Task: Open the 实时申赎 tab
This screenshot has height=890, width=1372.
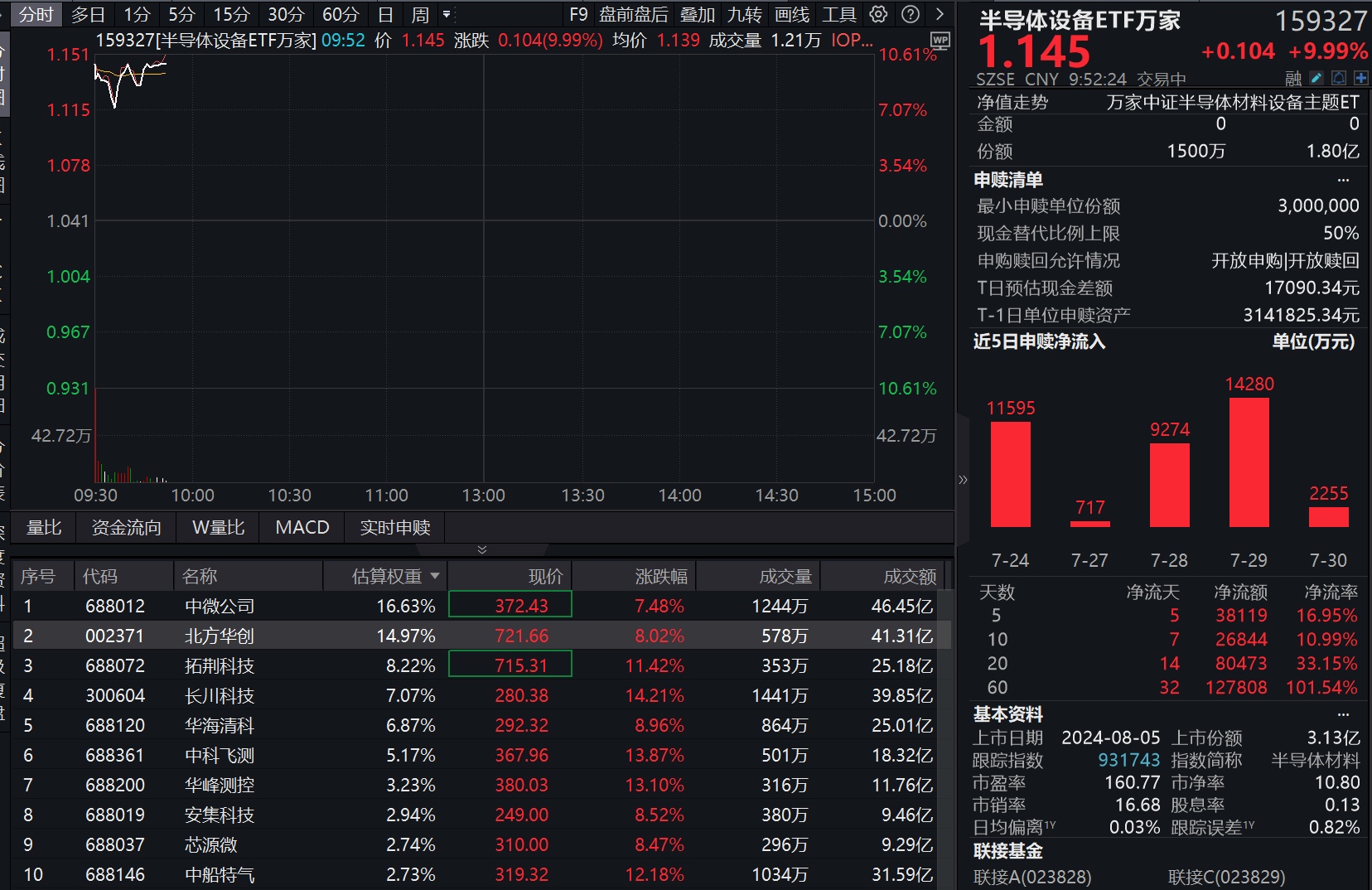Action: tap(395, 528)
